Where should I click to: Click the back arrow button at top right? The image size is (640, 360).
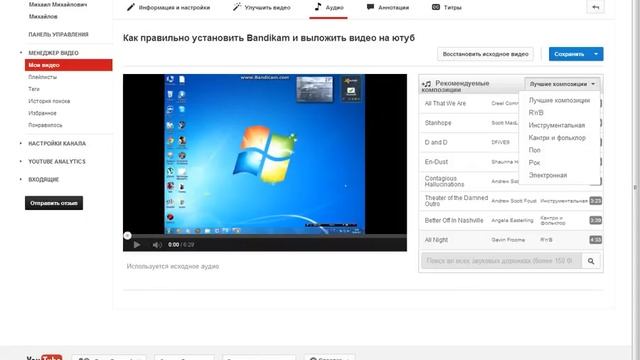coord(596,7)
